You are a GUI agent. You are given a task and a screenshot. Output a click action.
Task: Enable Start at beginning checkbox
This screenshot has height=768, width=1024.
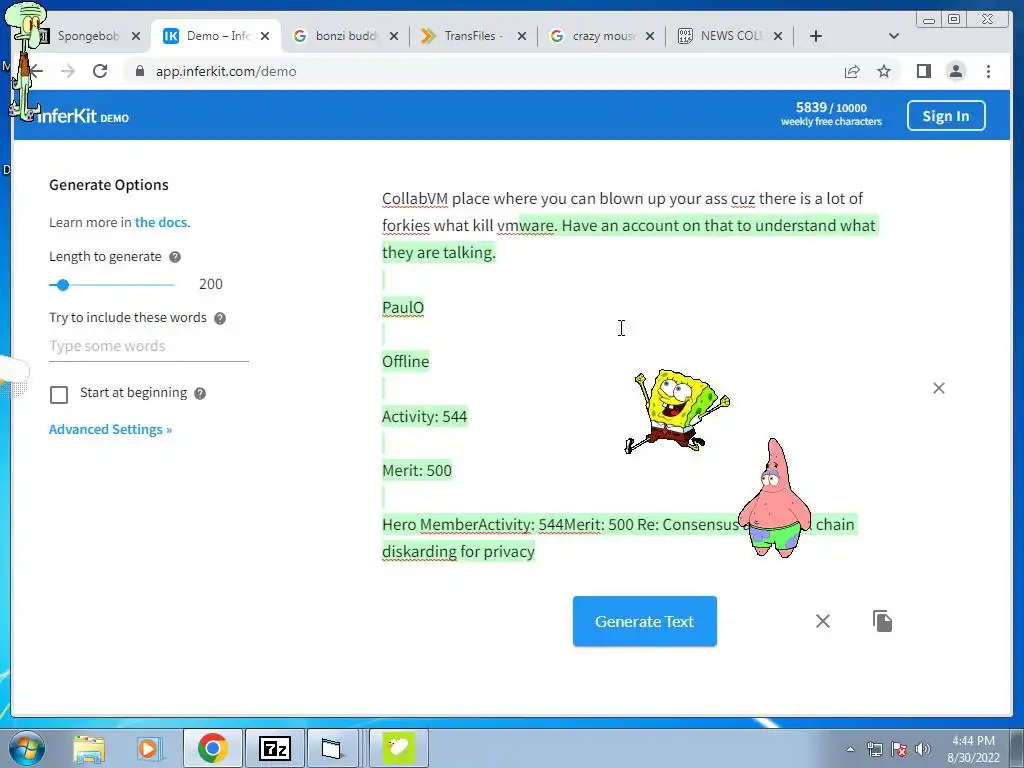point(59,394)
